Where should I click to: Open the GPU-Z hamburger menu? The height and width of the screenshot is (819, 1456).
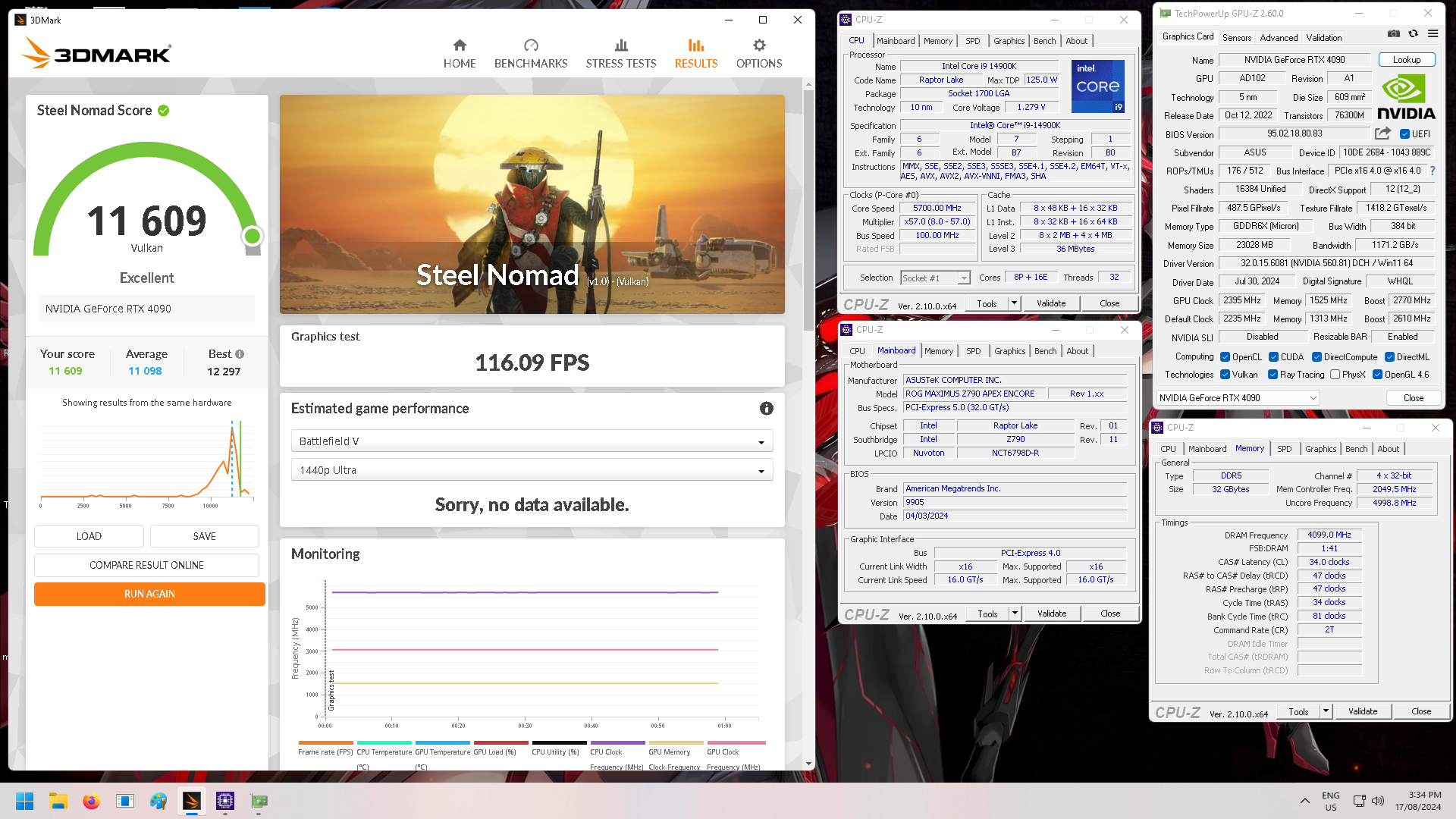[1432, 34]
